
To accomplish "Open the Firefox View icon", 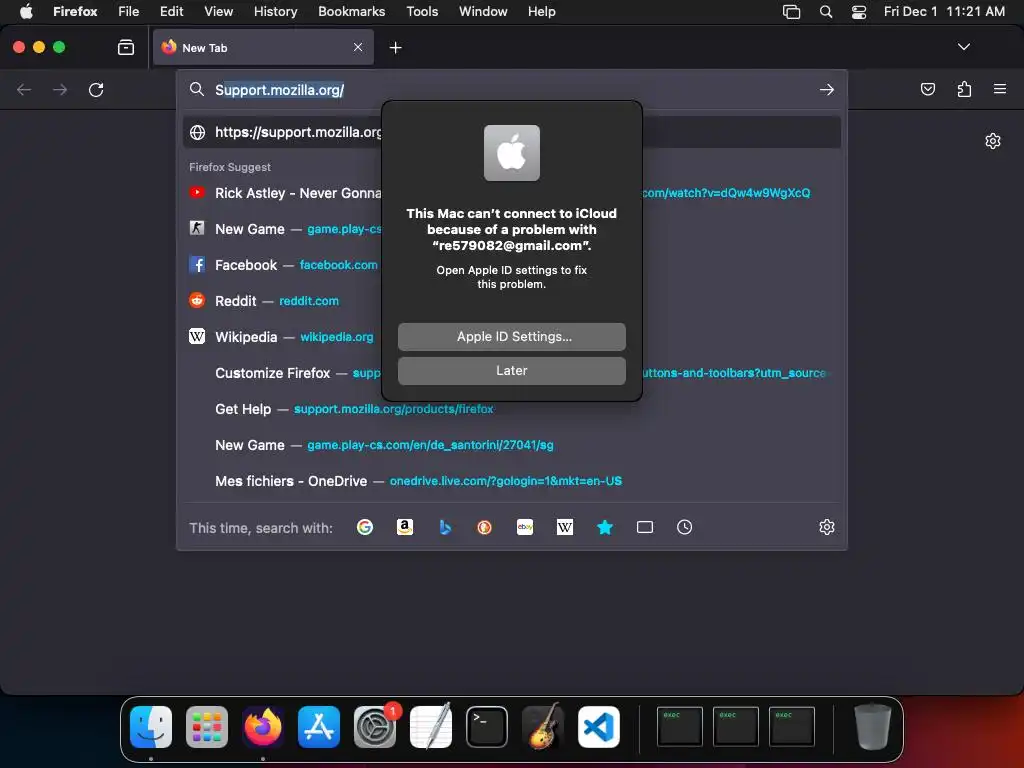I will (125, 47).
